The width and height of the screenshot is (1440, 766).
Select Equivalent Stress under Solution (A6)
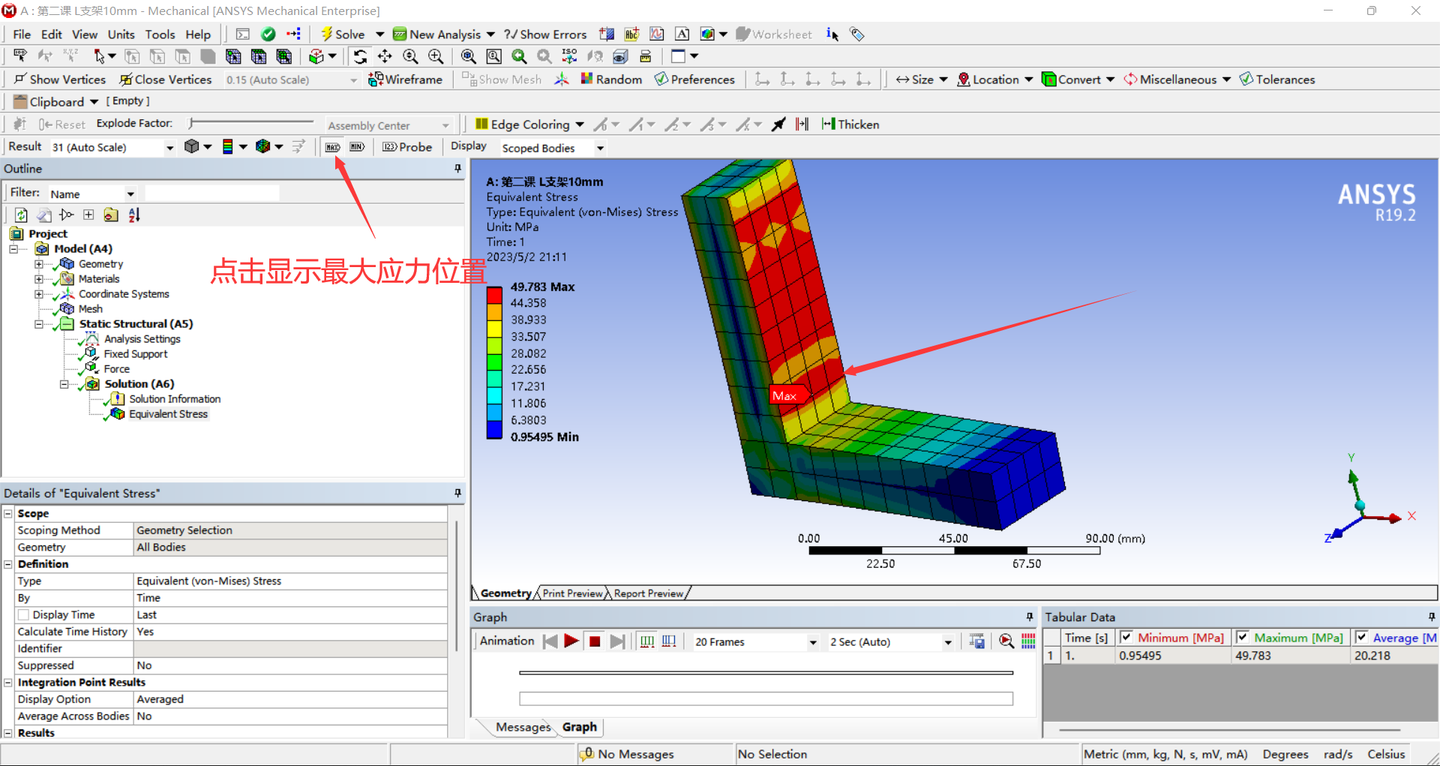168,413
